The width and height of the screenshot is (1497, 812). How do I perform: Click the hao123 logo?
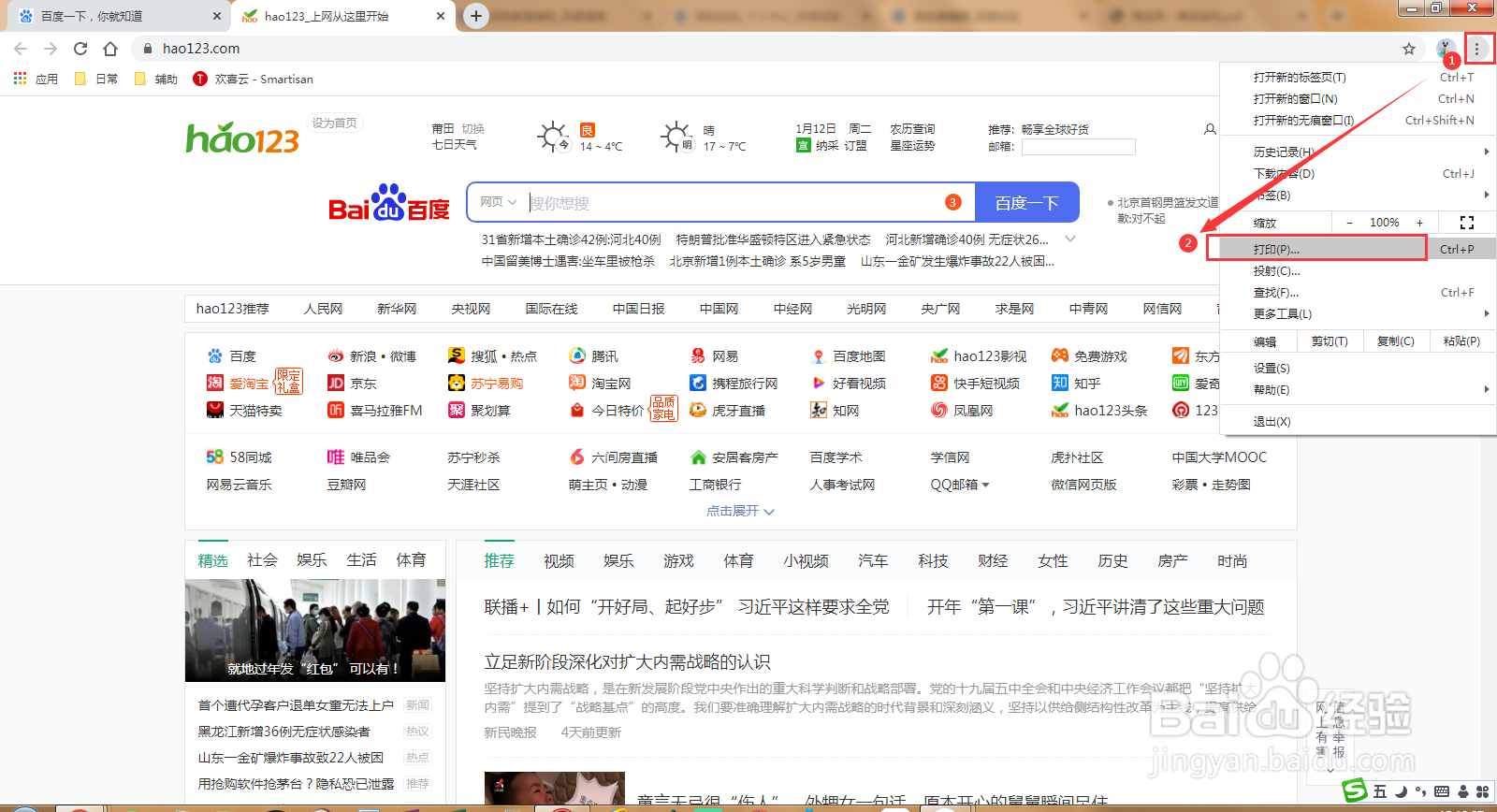(x=242, y=138)
